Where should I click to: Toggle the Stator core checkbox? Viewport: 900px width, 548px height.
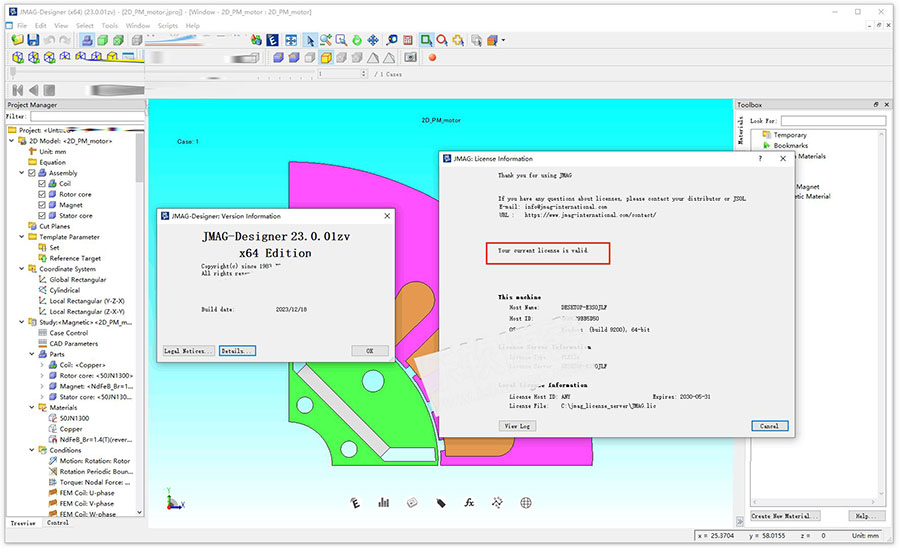coord(42,216)
